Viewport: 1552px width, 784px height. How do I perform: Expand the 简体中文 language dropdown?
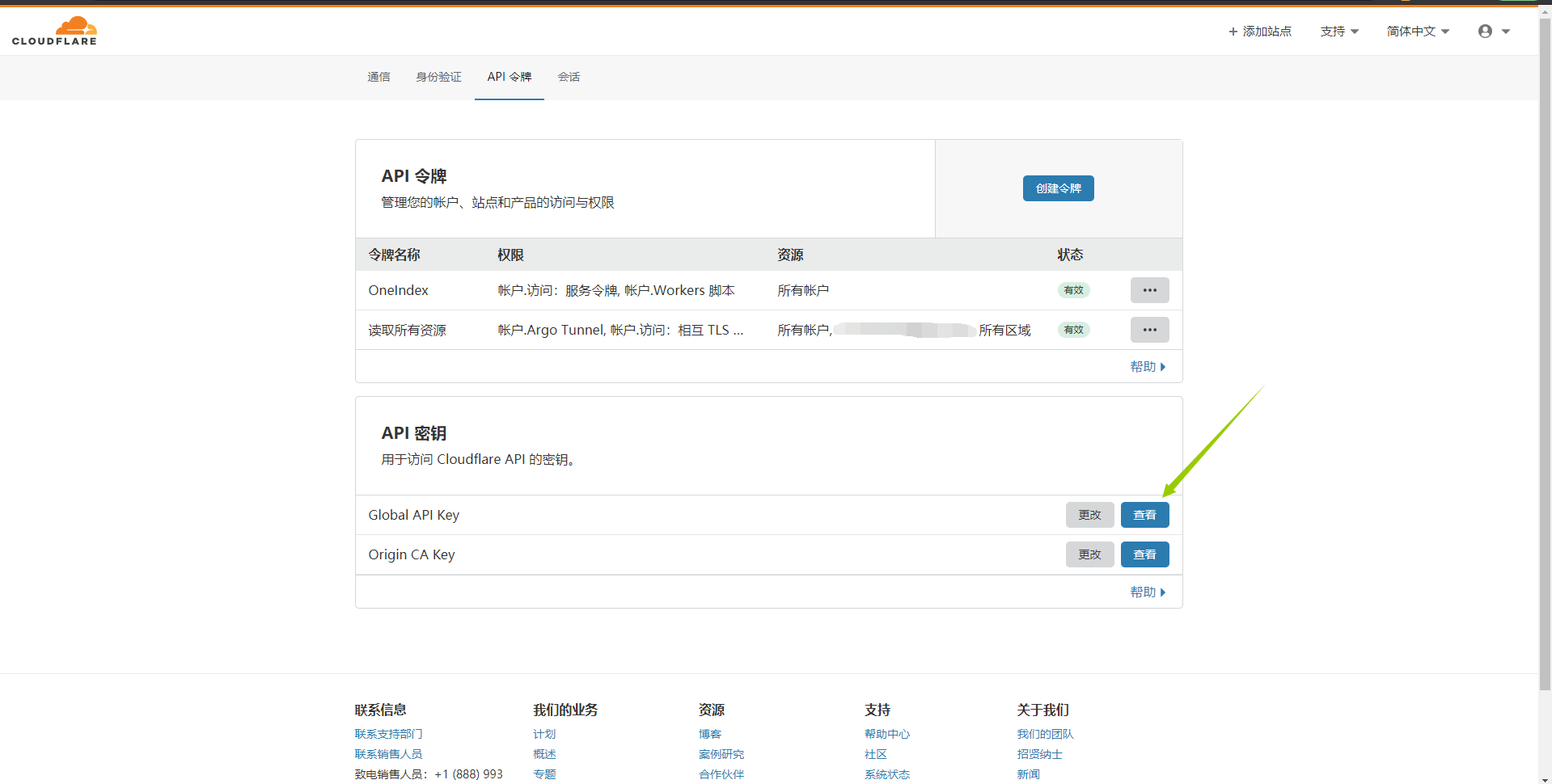[x=1418, y=32]
